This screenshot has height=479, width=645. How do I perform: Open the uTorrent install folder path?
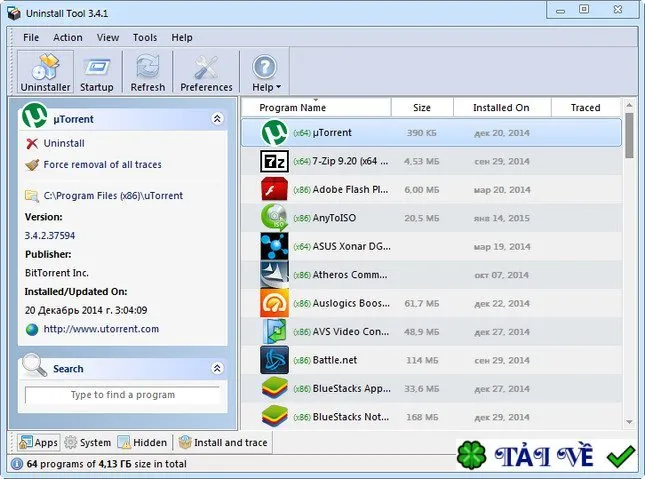coord(104,195)
